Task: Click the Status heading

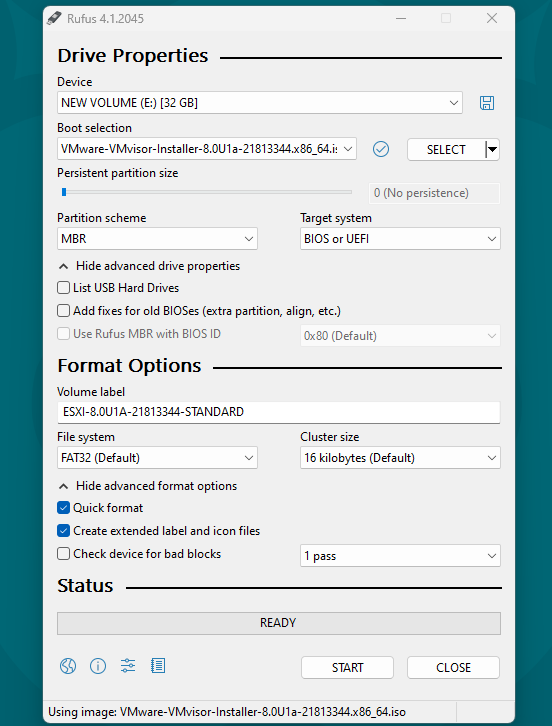Action: (x=85, y=586)
